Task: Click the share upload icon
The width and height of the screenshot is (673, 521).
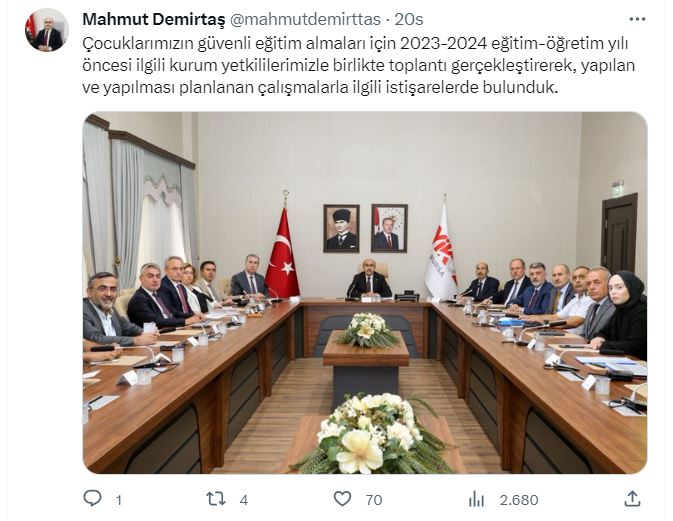Action: [x=632, y=499]
